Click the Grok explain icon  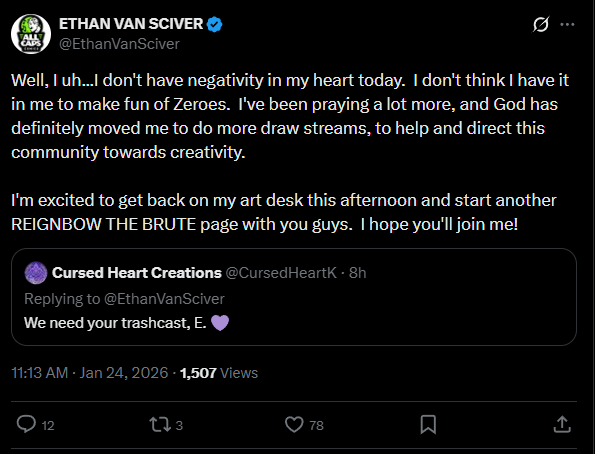click(x=540, y=25)
